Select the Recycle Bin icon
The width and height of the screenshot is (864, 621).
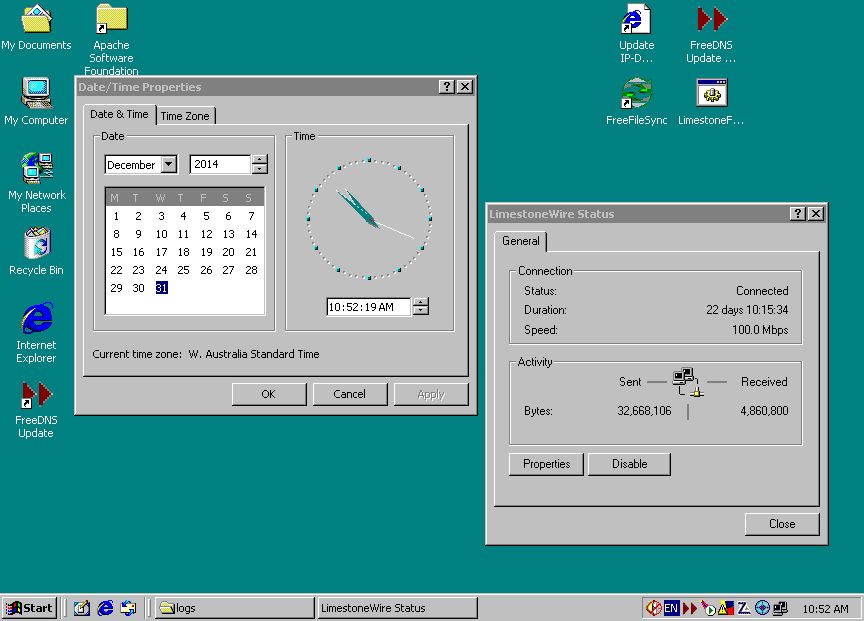point(36,251)
